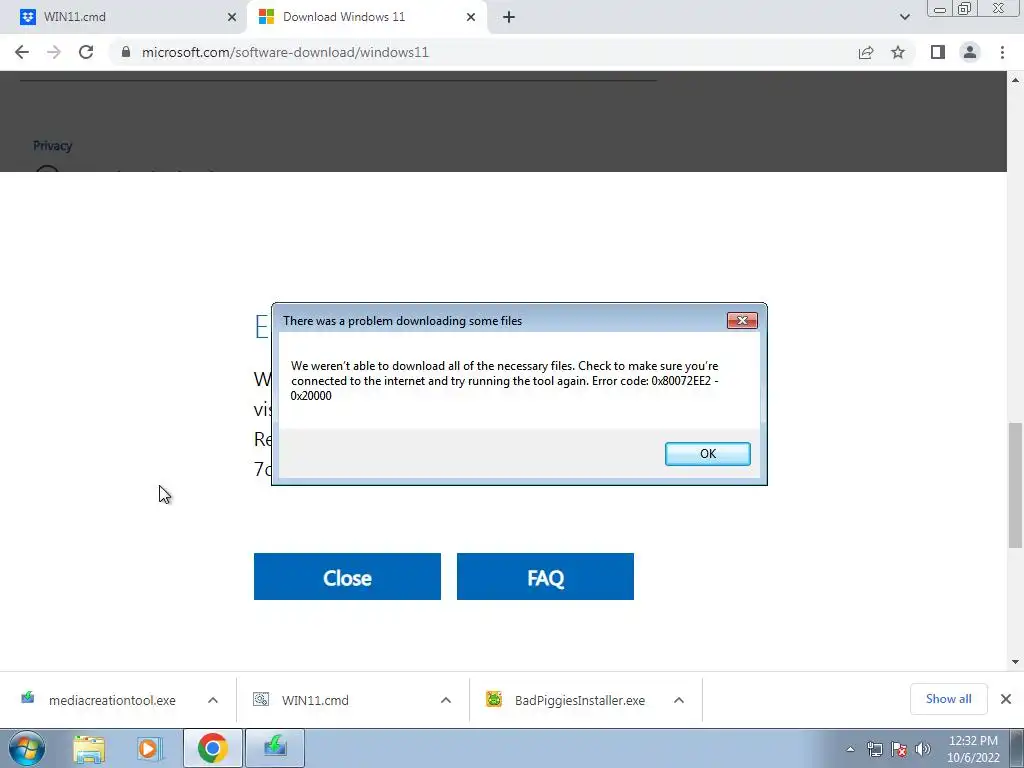Click the browser forward arrow
Screen dimensions: 1024x768
pos(54,52)
